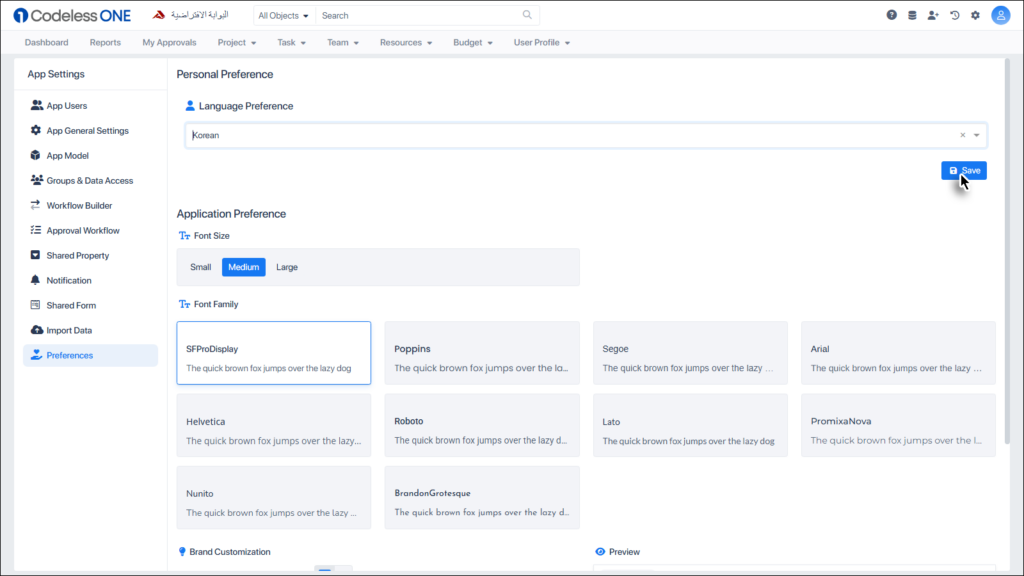The width and height of the screenshot is (1024, 576).
Task: Open the Reports tab
Action: (x=105, y=42)
